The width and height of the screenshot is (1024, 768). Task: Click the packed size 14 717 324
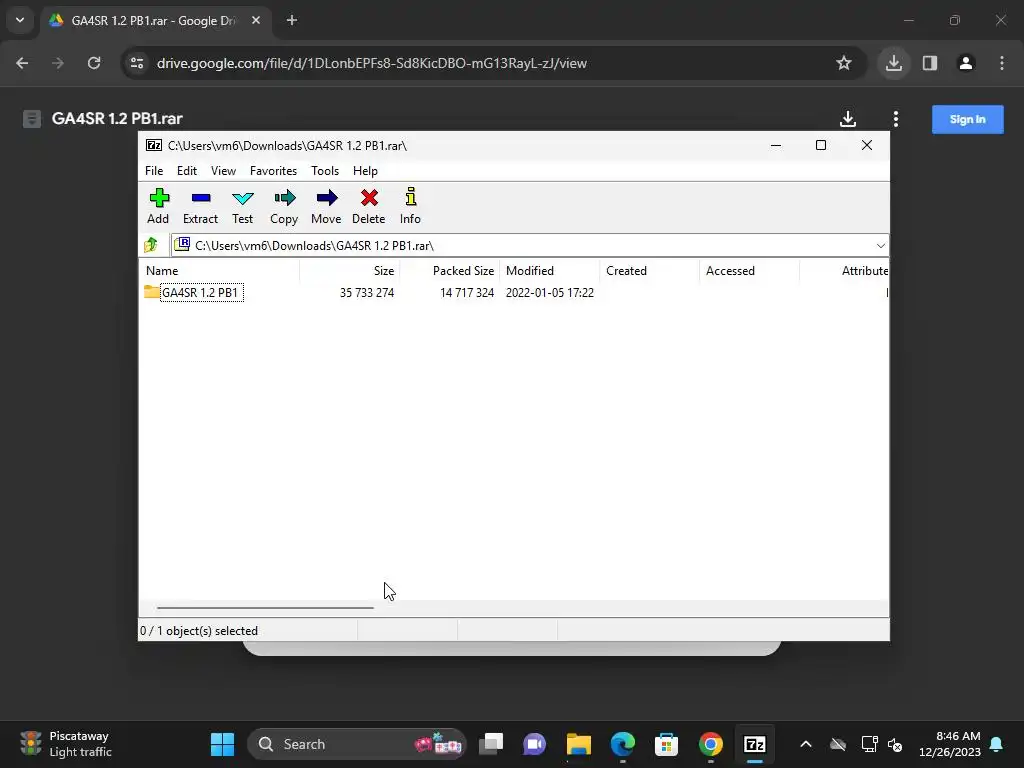point(466,293)
